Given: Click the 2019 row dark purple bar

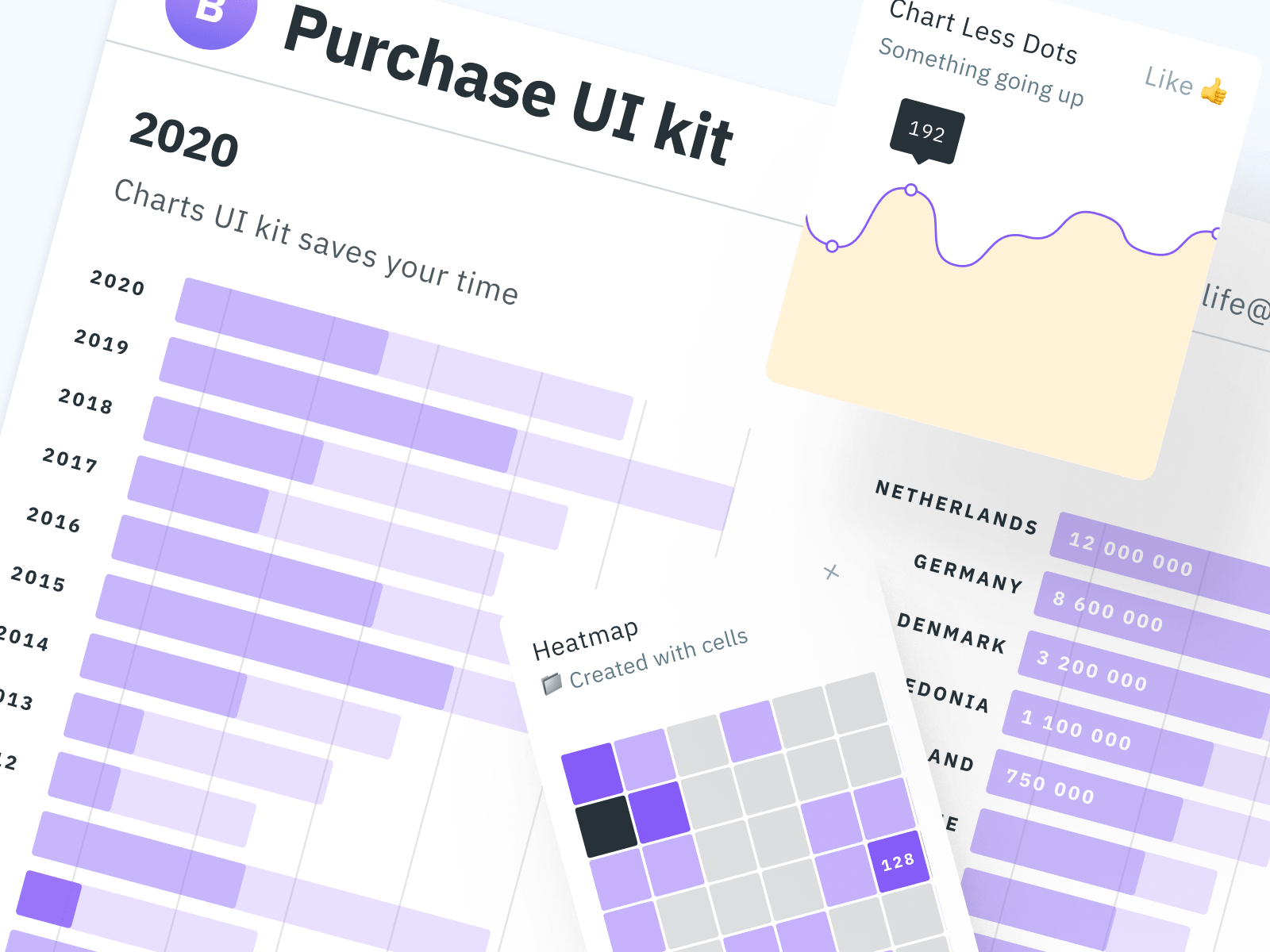Looking at the screenshot, I should (338, 405).
